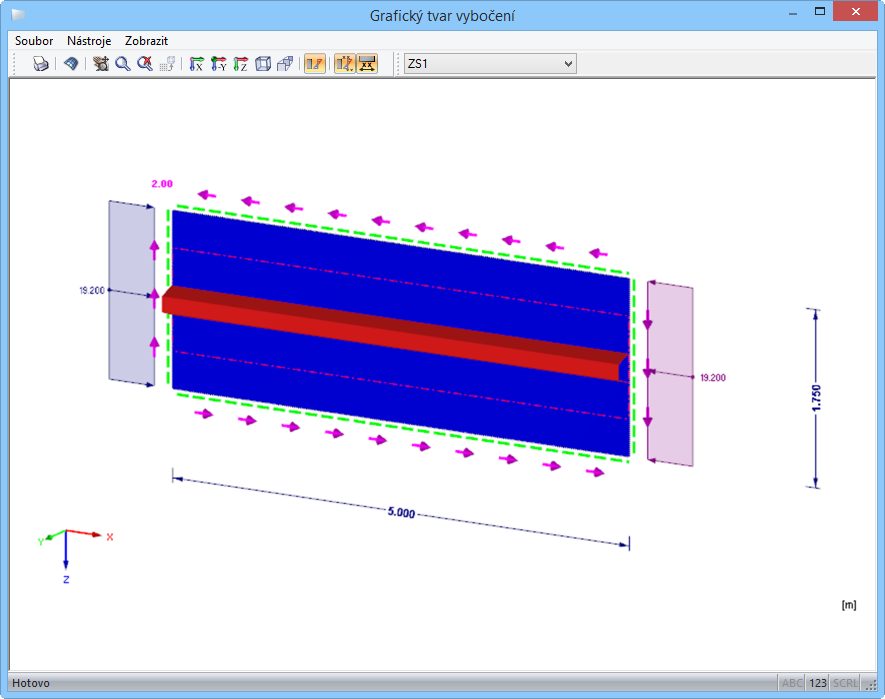Click the perspective box view icon
Screen dimensions: 885x699
coord(286,63)
